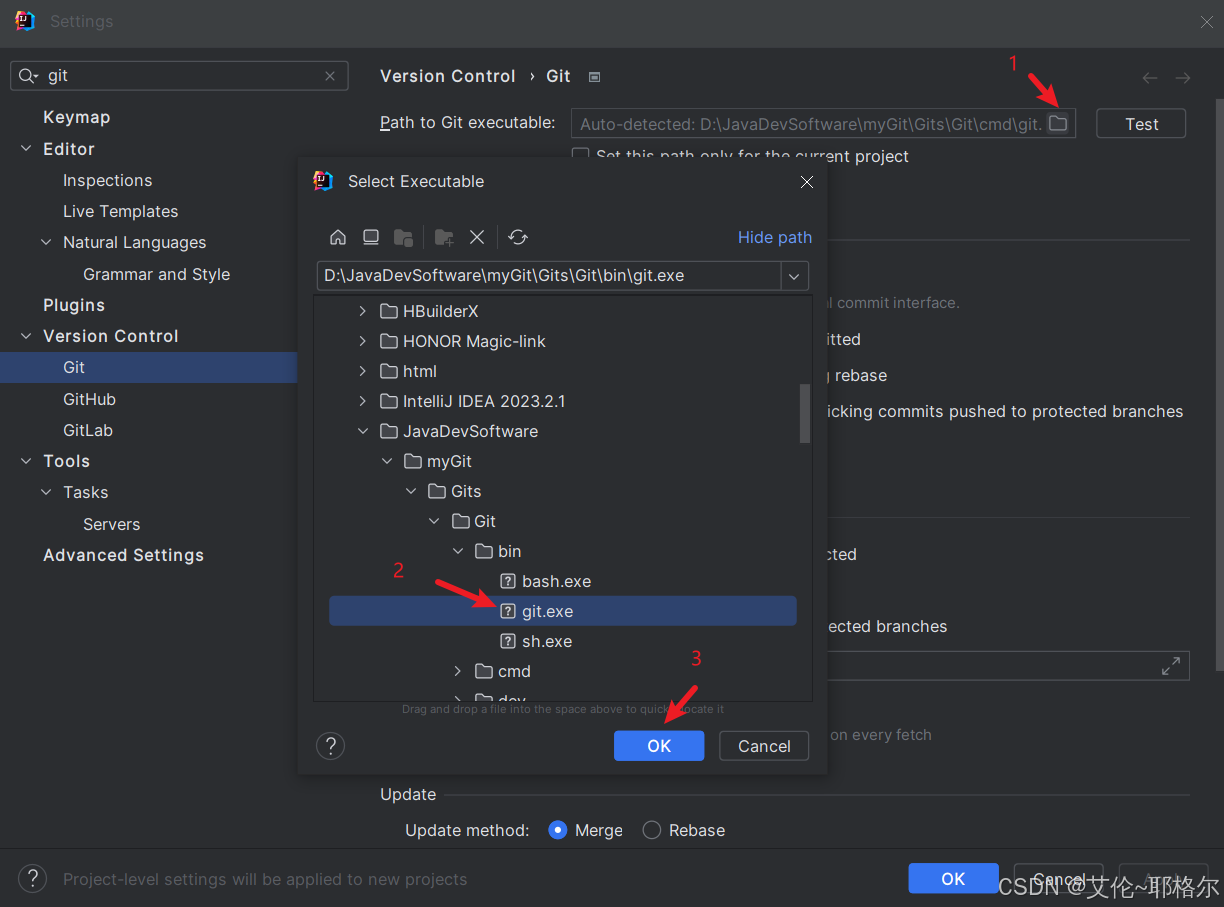Viewport: 1224px width, 907px height.
Task: Expand the cmd folder node
Action: (458, 671)
